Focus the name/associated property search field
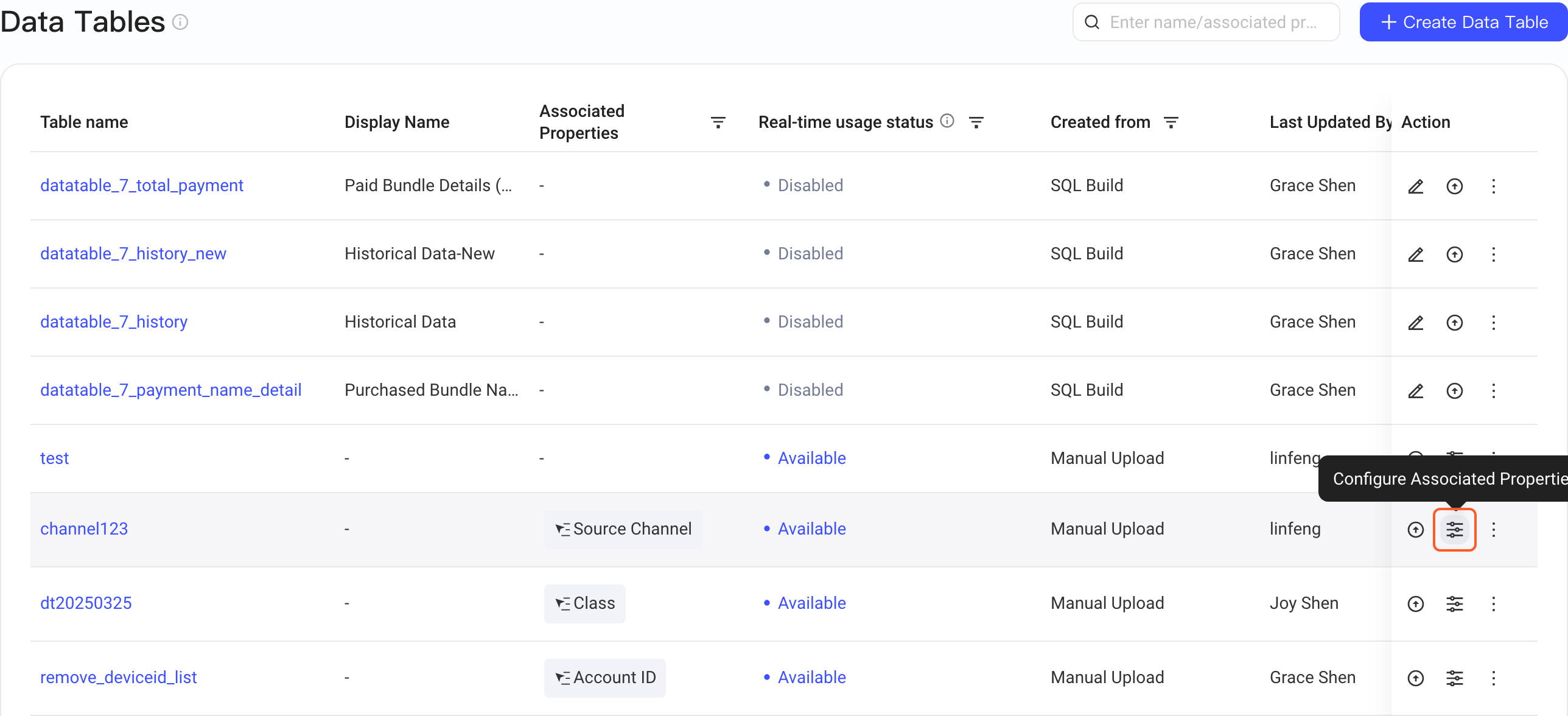The height and width of the screenshot is (716, 1568). click(x=1206, y=23)
